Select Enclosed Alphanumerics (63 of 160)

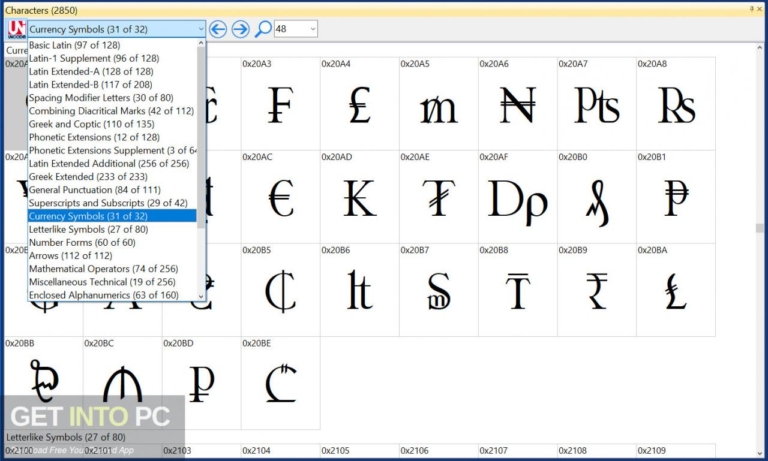[112, 295]
